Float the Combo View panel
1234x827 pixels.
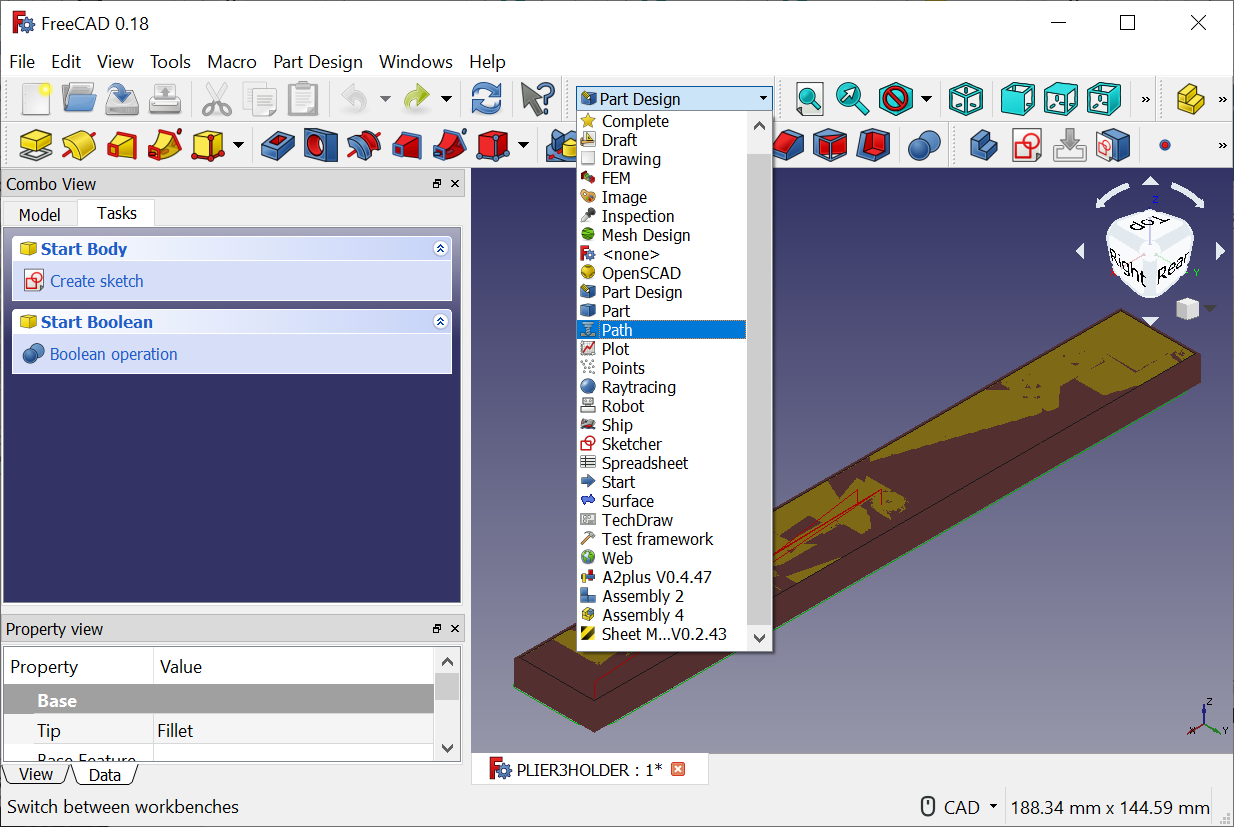tap(437, 184)
